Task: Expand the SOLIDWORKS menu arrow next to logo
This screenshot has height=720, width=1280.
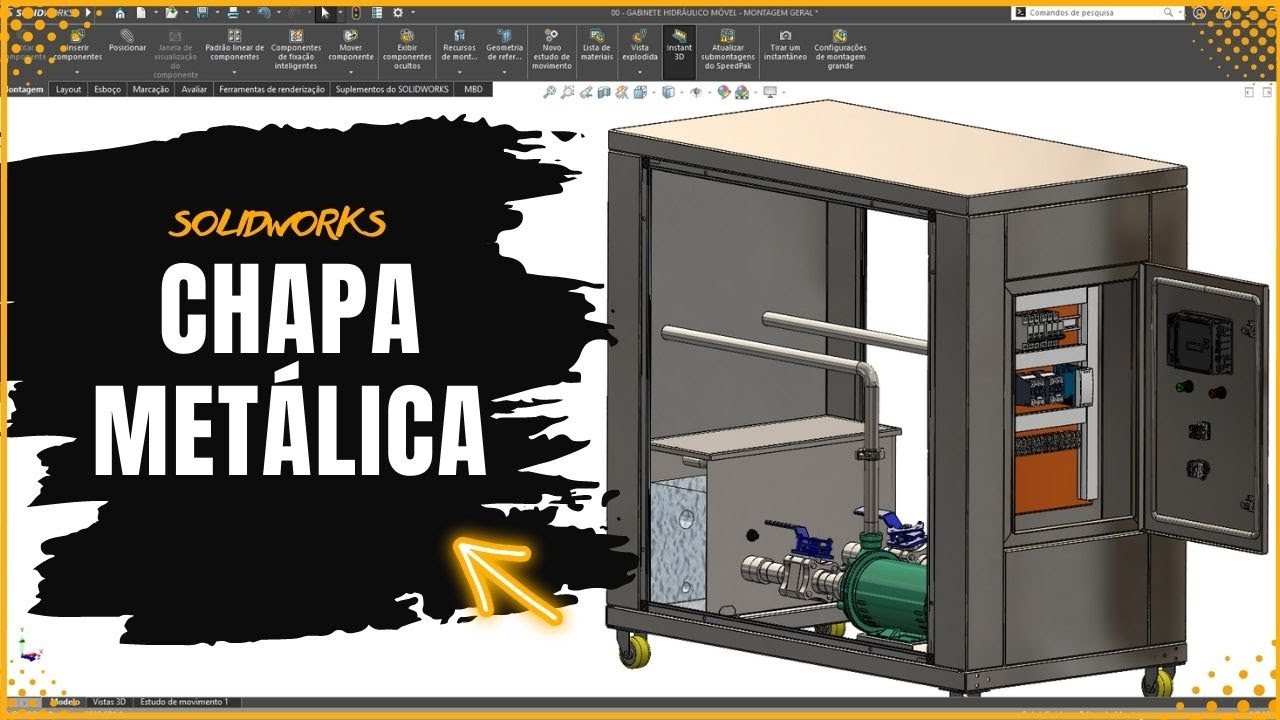Action: (88, 13)
